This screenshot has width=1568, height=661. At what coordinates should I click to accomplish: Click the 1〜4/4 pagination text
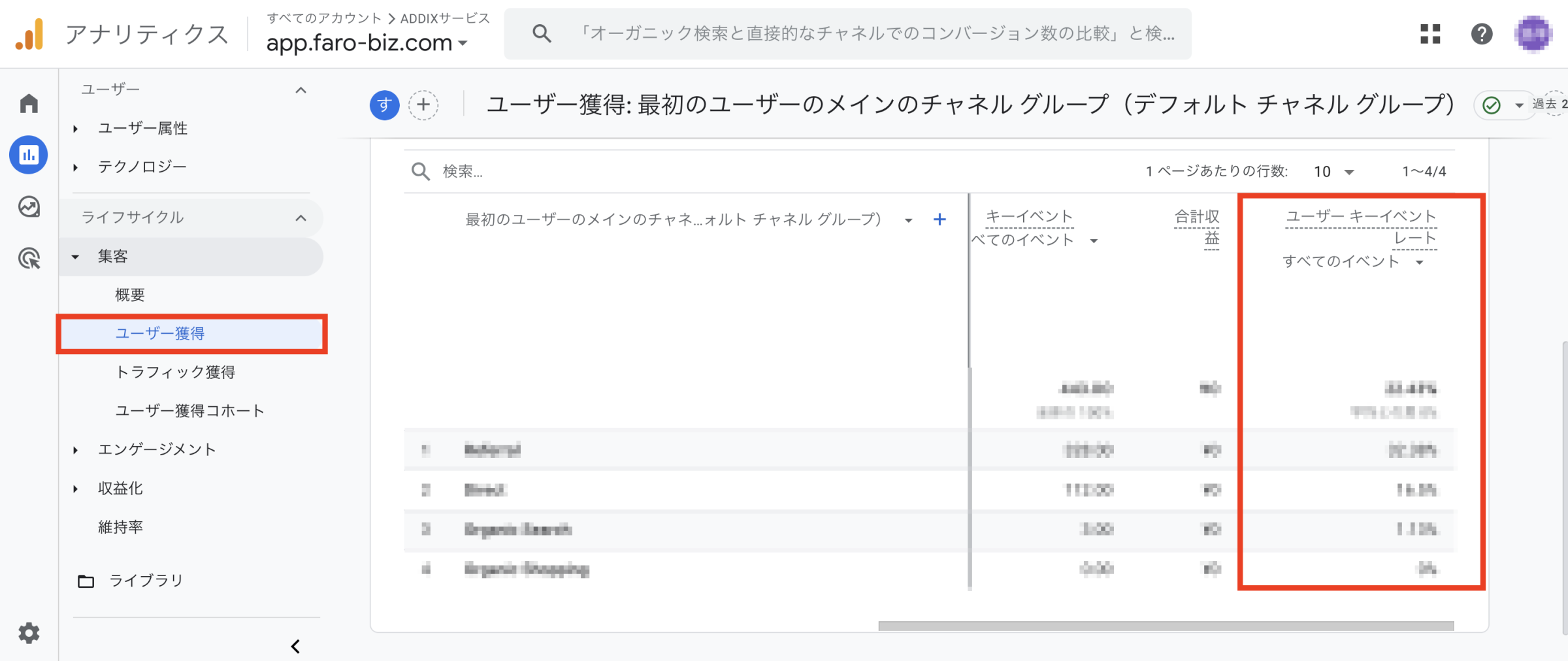(1424, 172)
